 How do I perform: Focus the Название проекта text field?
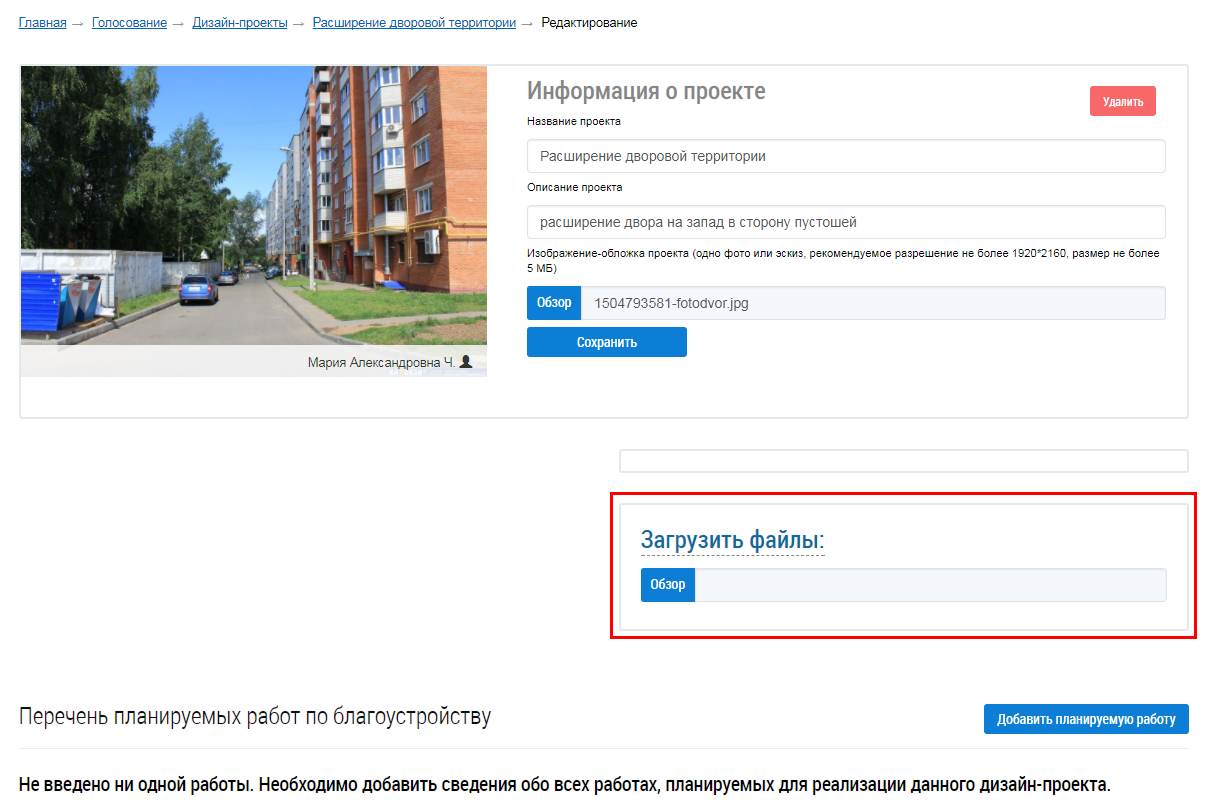click(846, 156)
